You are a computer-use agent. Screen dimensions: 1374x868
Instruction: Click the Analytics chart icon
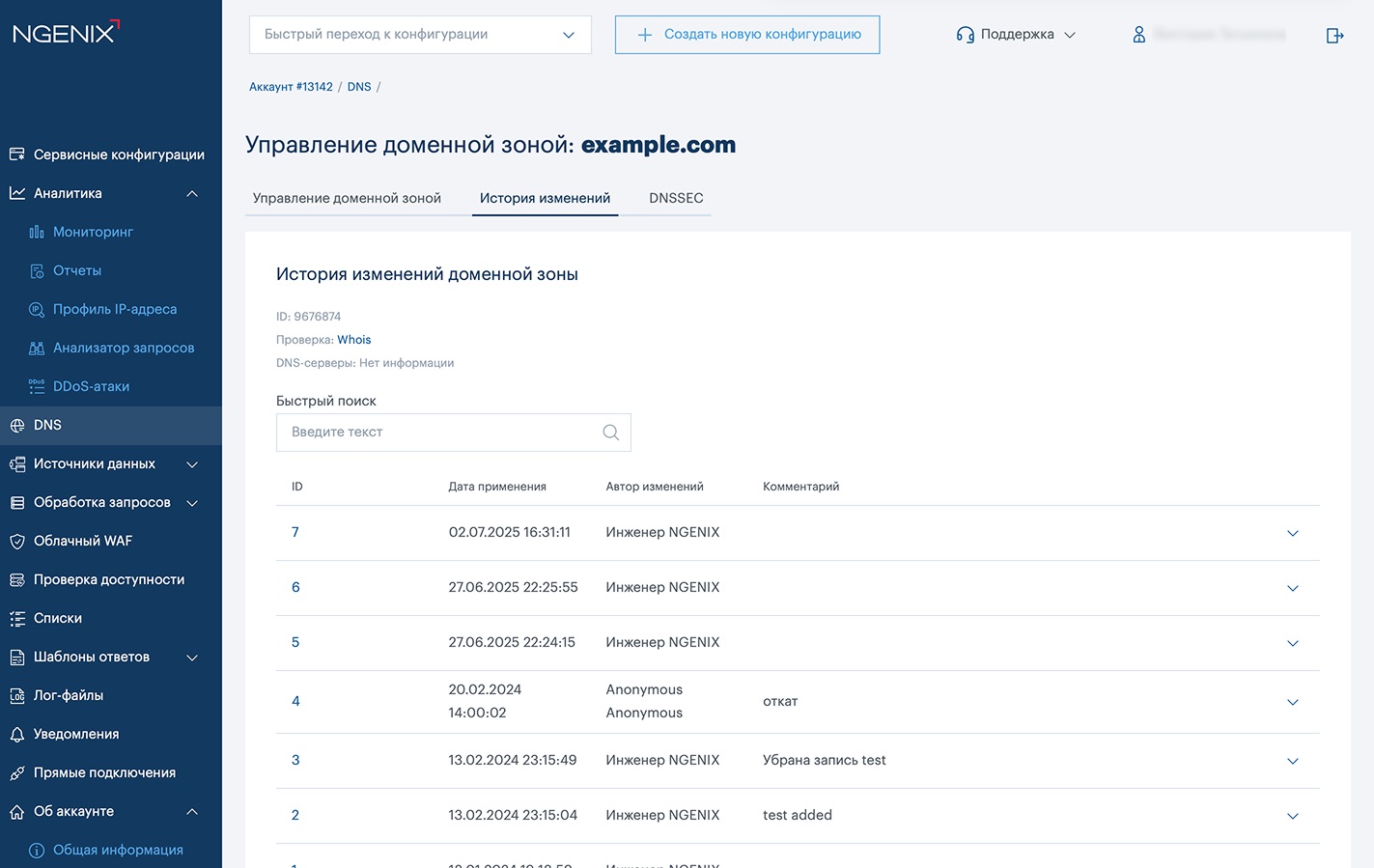[17, 193]
